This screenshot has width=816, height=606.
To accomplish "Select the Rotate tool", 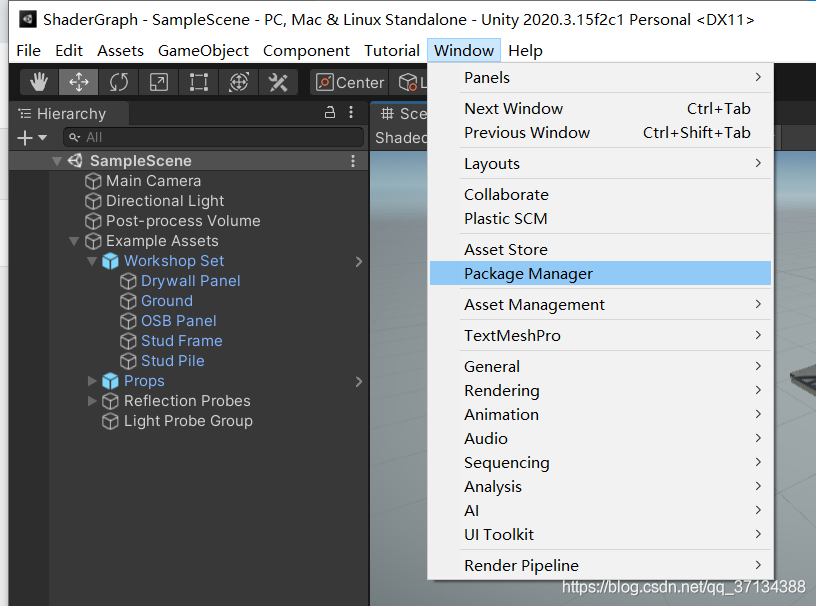I will pos(119,82).
